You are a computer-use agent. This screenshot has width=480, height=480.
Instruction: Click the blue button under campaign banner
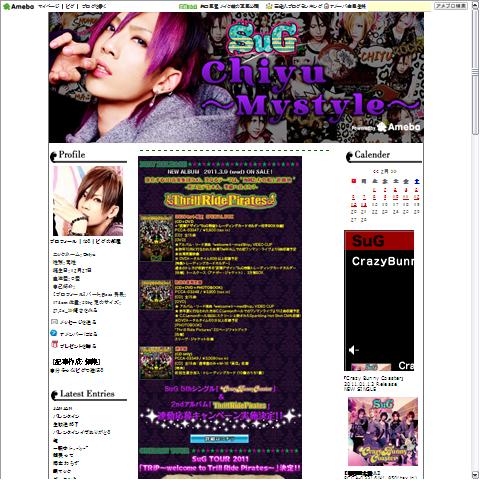219,439
